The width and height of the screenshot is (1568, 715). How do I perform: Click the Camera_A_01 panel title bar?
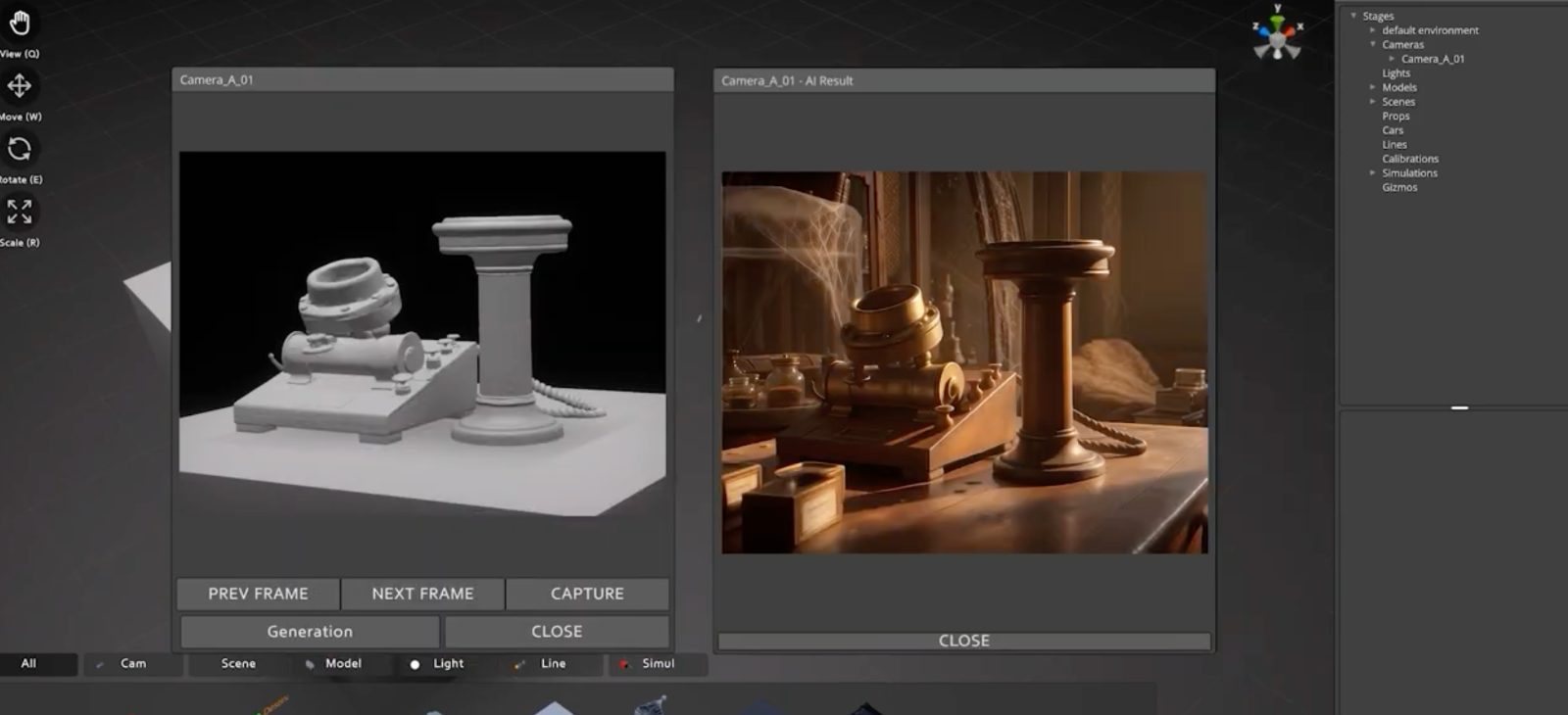coord(422,80)
